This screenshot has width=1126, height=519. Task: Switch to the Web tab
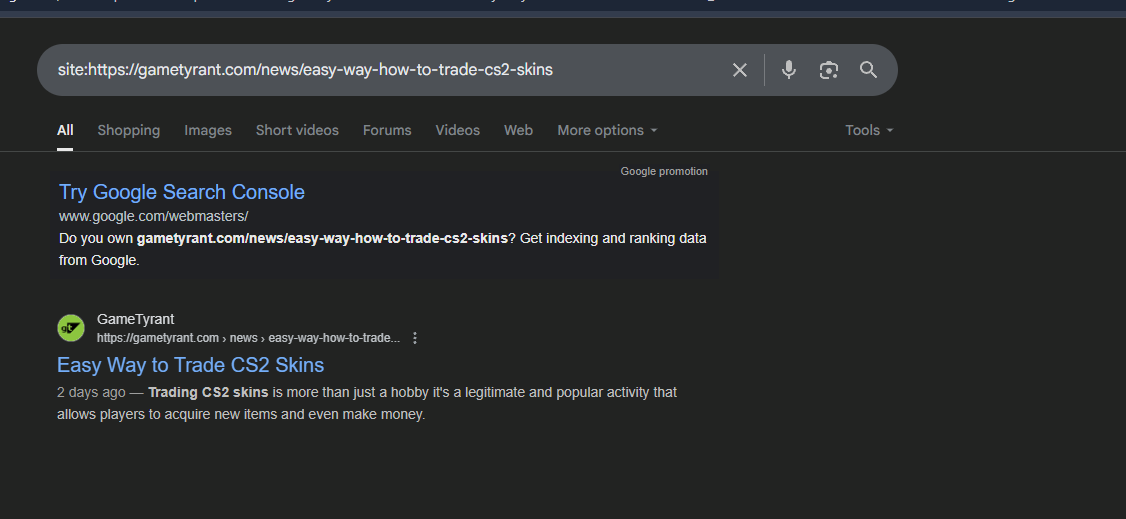pyautogui.click(x=518, y=130)
